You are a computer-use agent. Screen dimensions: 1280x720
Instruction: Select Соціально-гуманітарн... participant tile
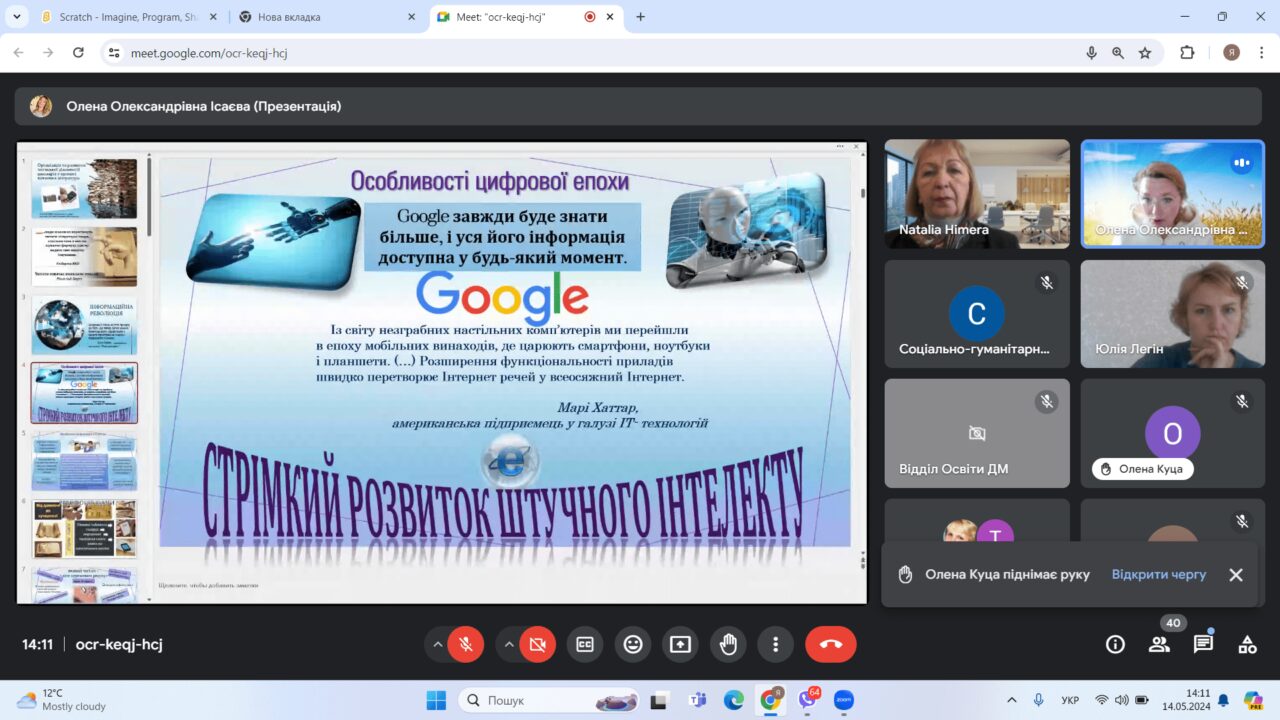[977, 314]
